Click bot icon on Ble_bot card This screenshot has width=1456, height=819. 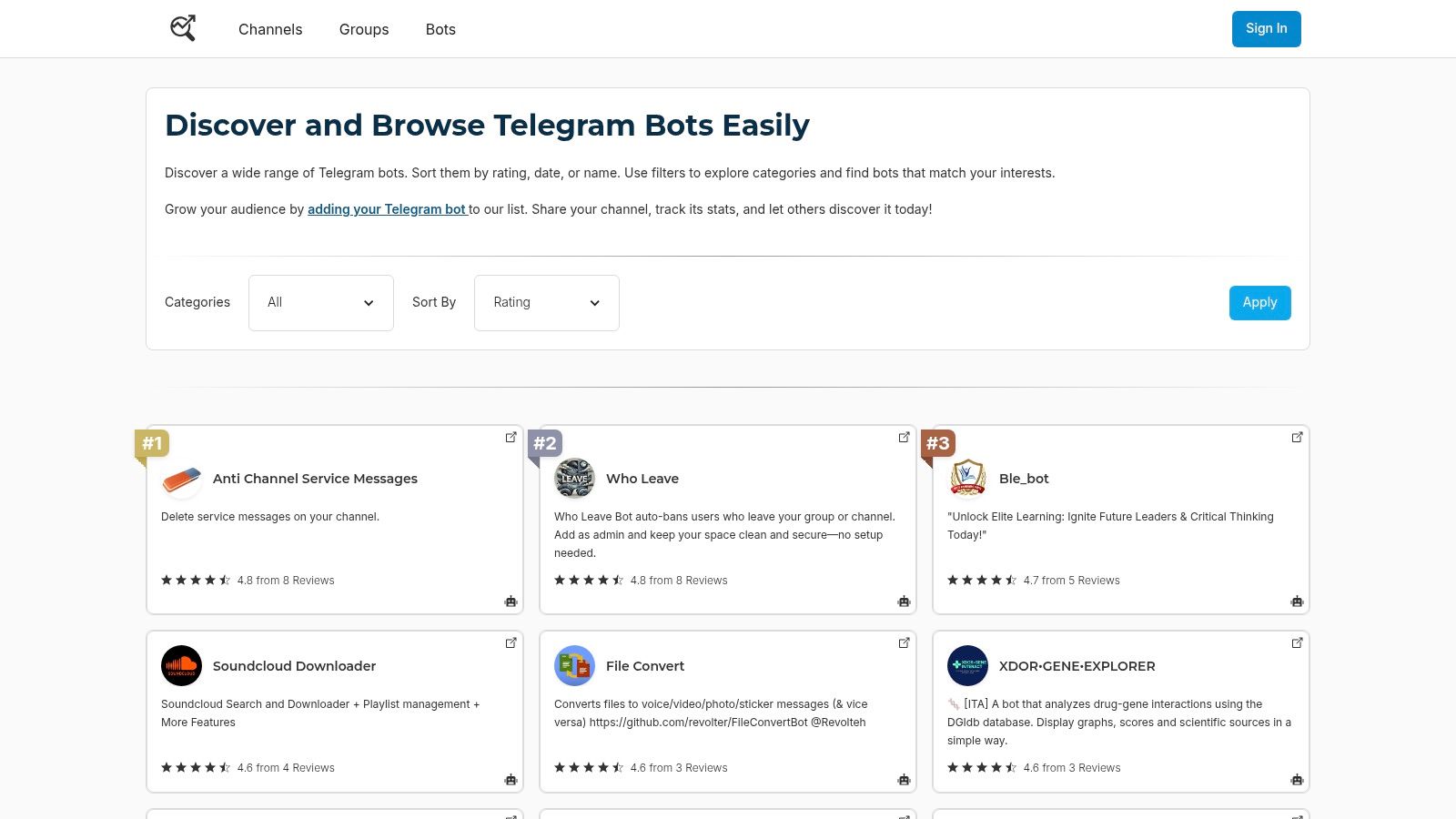click(1298, 602)
